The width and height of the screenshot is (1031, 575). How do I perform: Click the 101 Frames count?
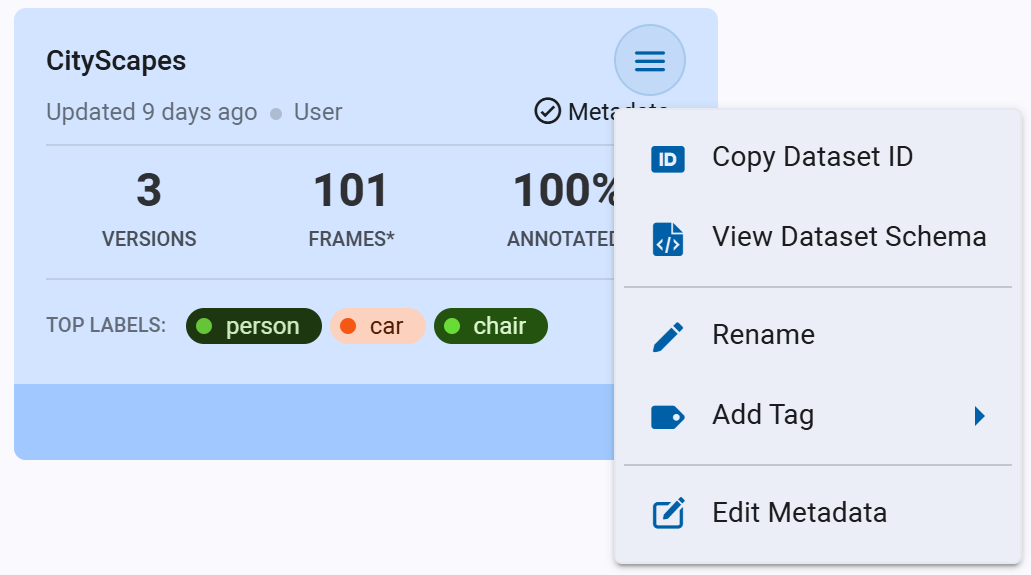[x=351, y=192]
